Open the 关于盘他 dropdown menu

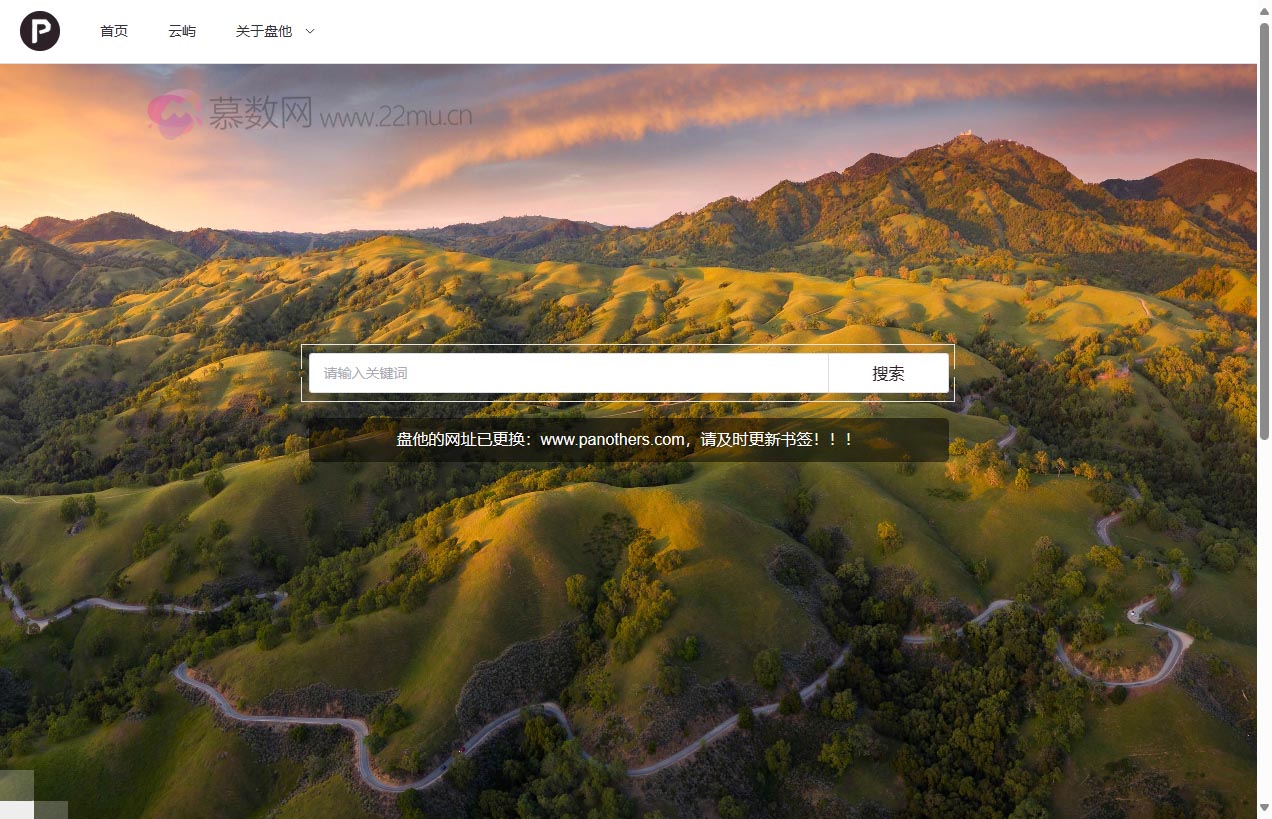click(x=264, y=31)
